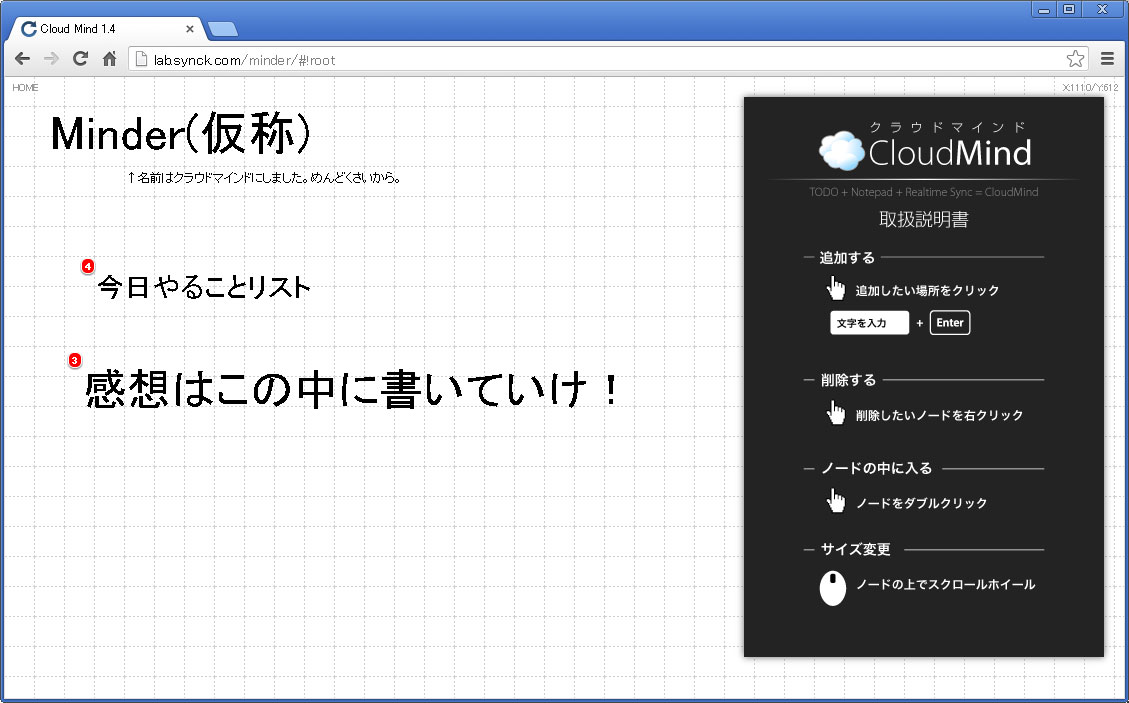Click the ノードの上でスクロールホイール instruction
The width and height of the screenshot is (1129, 703).
(x=945, y=584)
